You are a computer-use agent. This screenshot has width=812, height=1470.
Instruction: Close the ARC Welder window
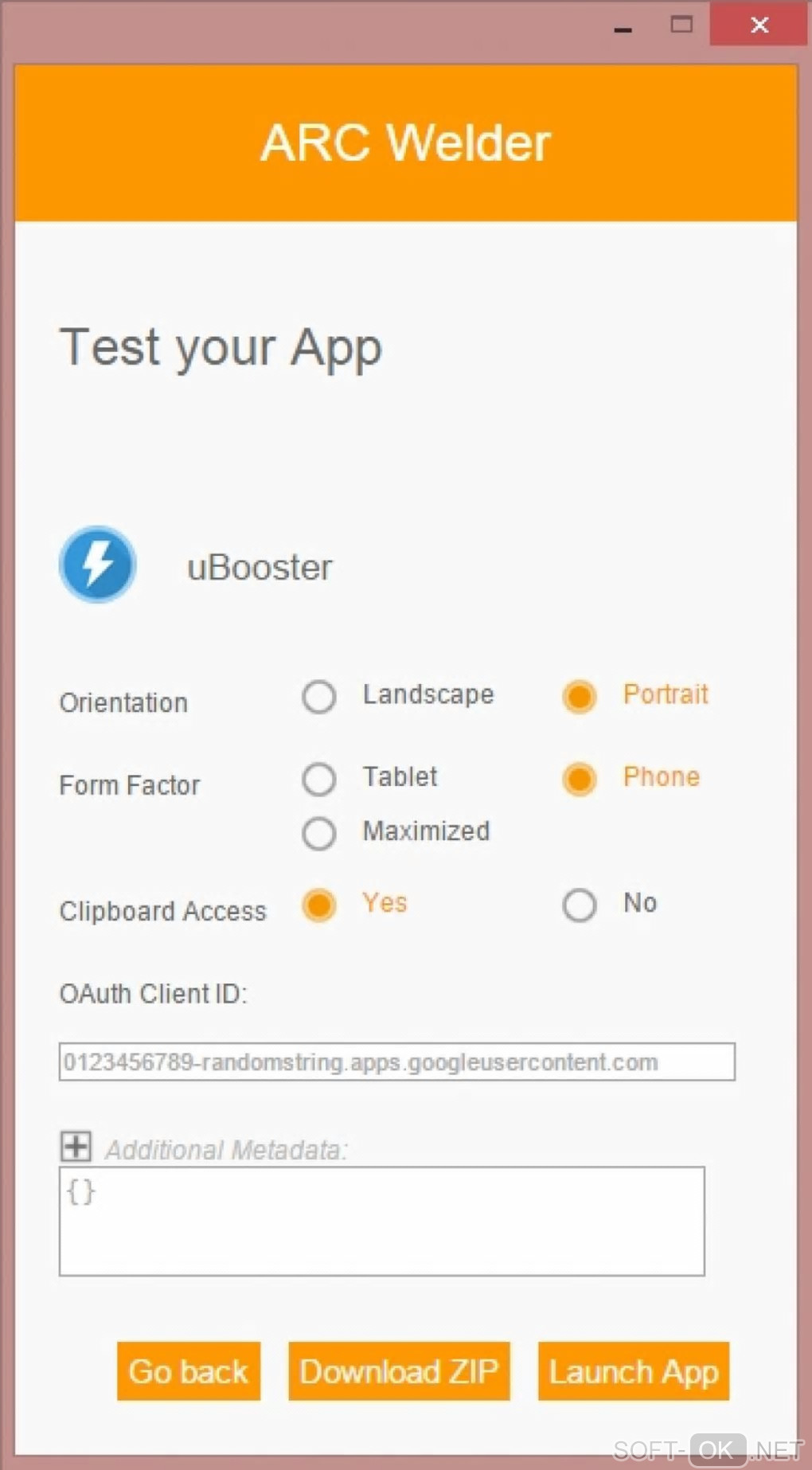pos(759,25)
